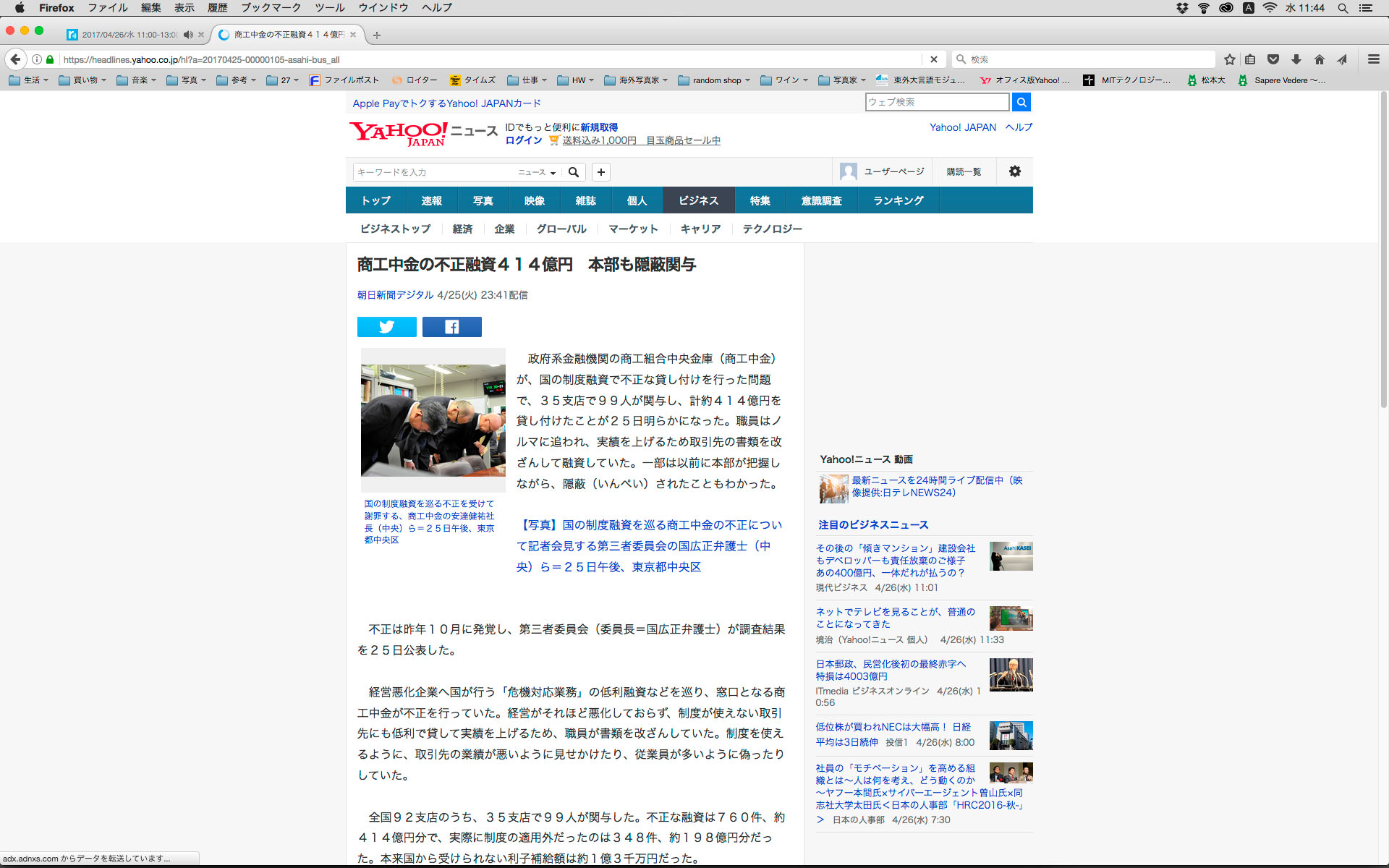Click blue web search magnifier button
This screenshot has height=868, width=1389.
click(x=1021, y=102)
